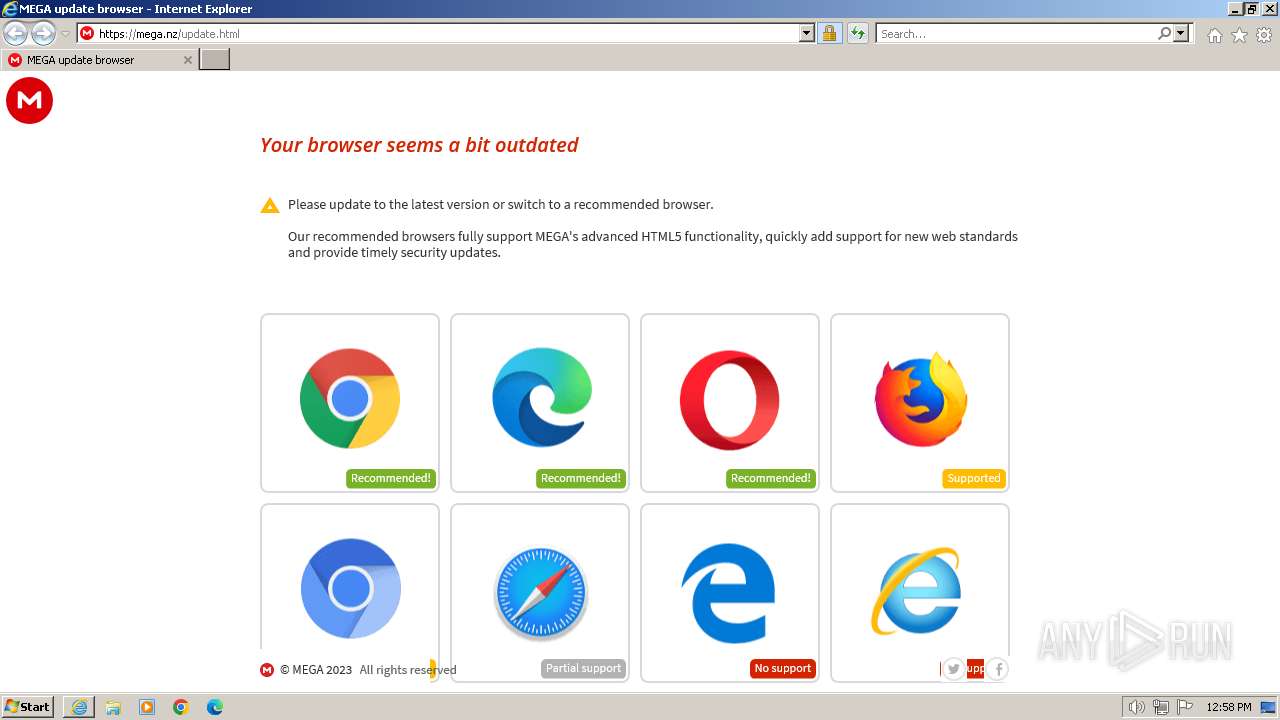Click the Partial support badge under Safari
1280x720 pixels.
tap(583, 668)
